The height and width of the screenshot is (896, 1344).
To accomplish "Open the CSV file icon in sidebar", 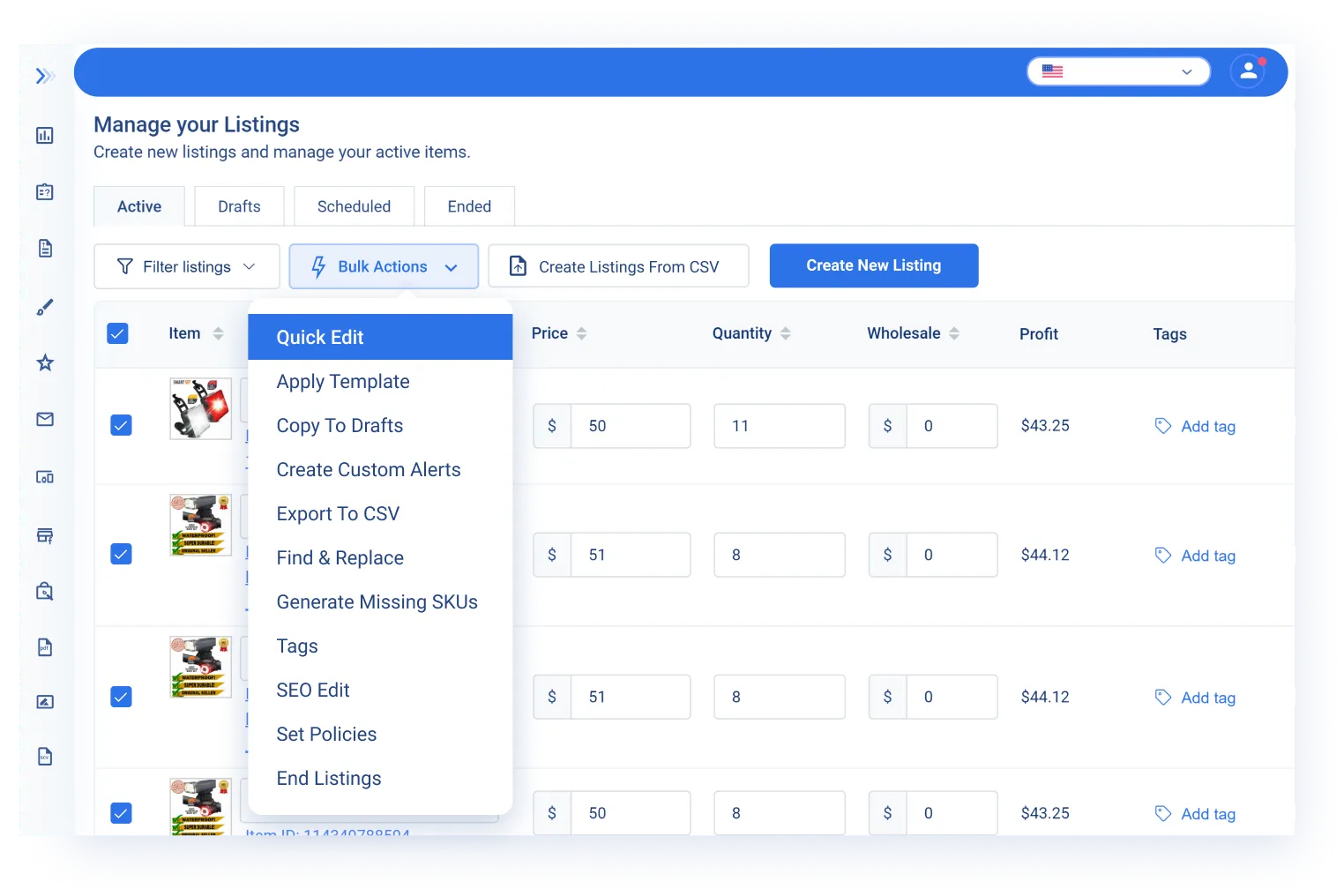I will coord(45,756).
